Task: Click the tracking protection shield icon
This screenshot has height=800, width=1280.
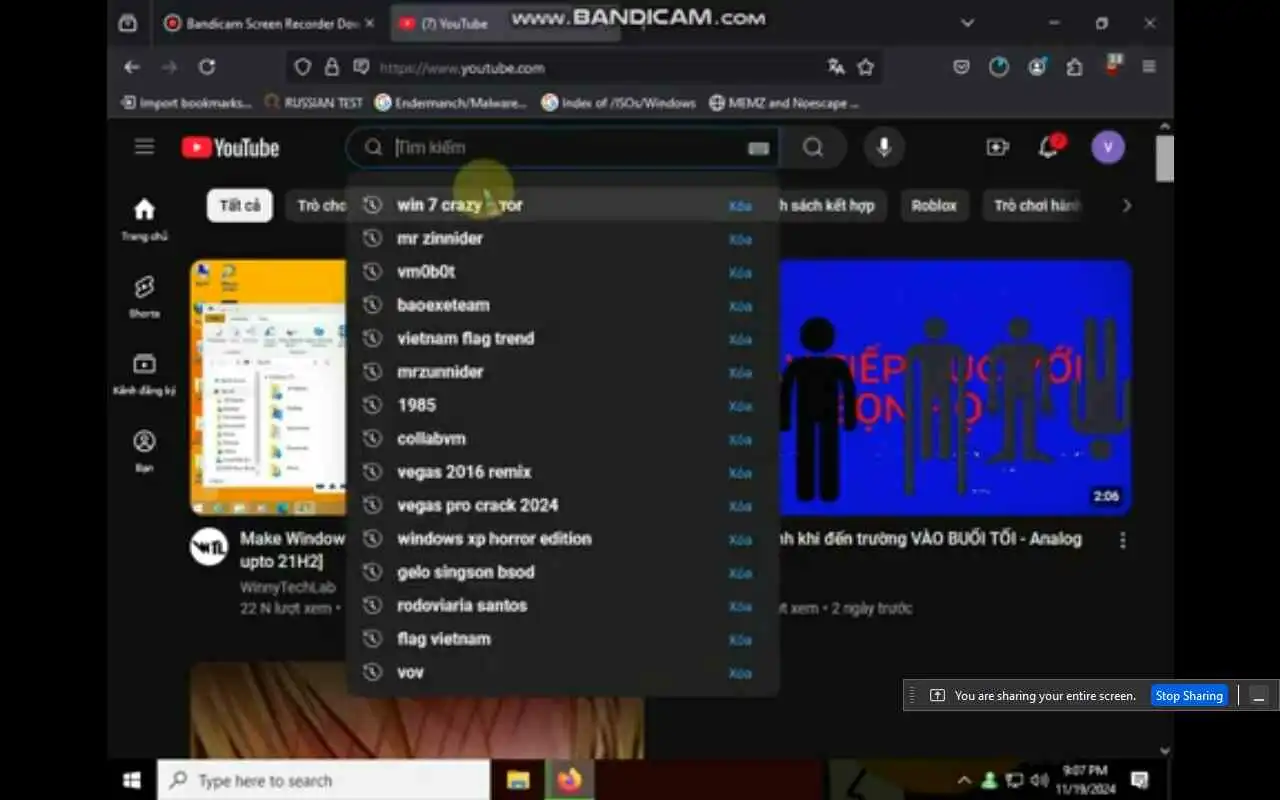Action: click(x=302, y=67)
